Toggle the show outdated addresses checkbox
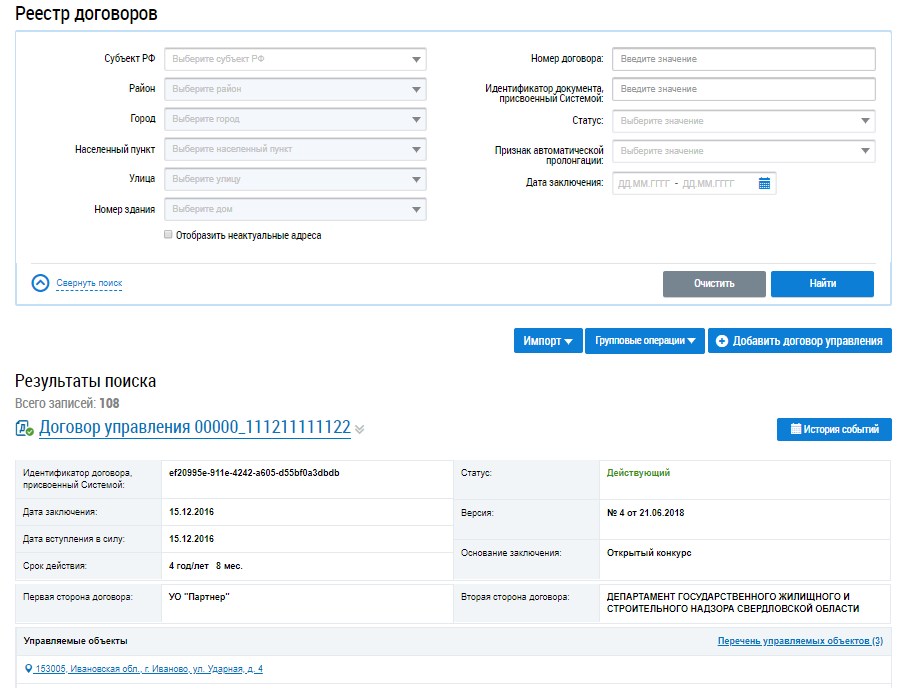Image resolution: width=898 pixels, height=688 pixels. (168, 235)
